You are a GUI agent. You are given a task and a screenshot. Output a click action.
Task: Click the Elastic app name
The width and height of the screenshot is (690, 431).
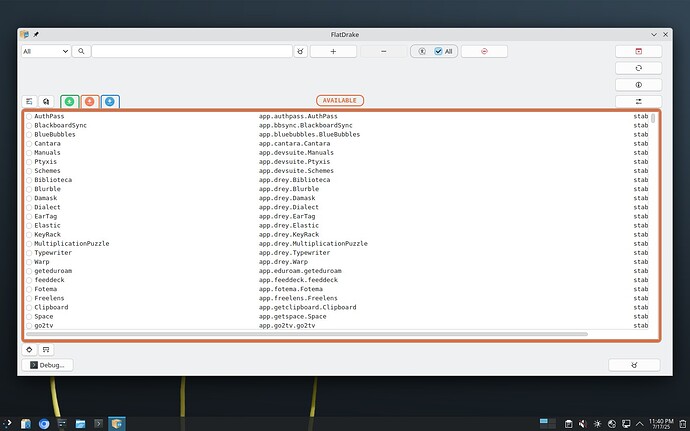point(48,225)
